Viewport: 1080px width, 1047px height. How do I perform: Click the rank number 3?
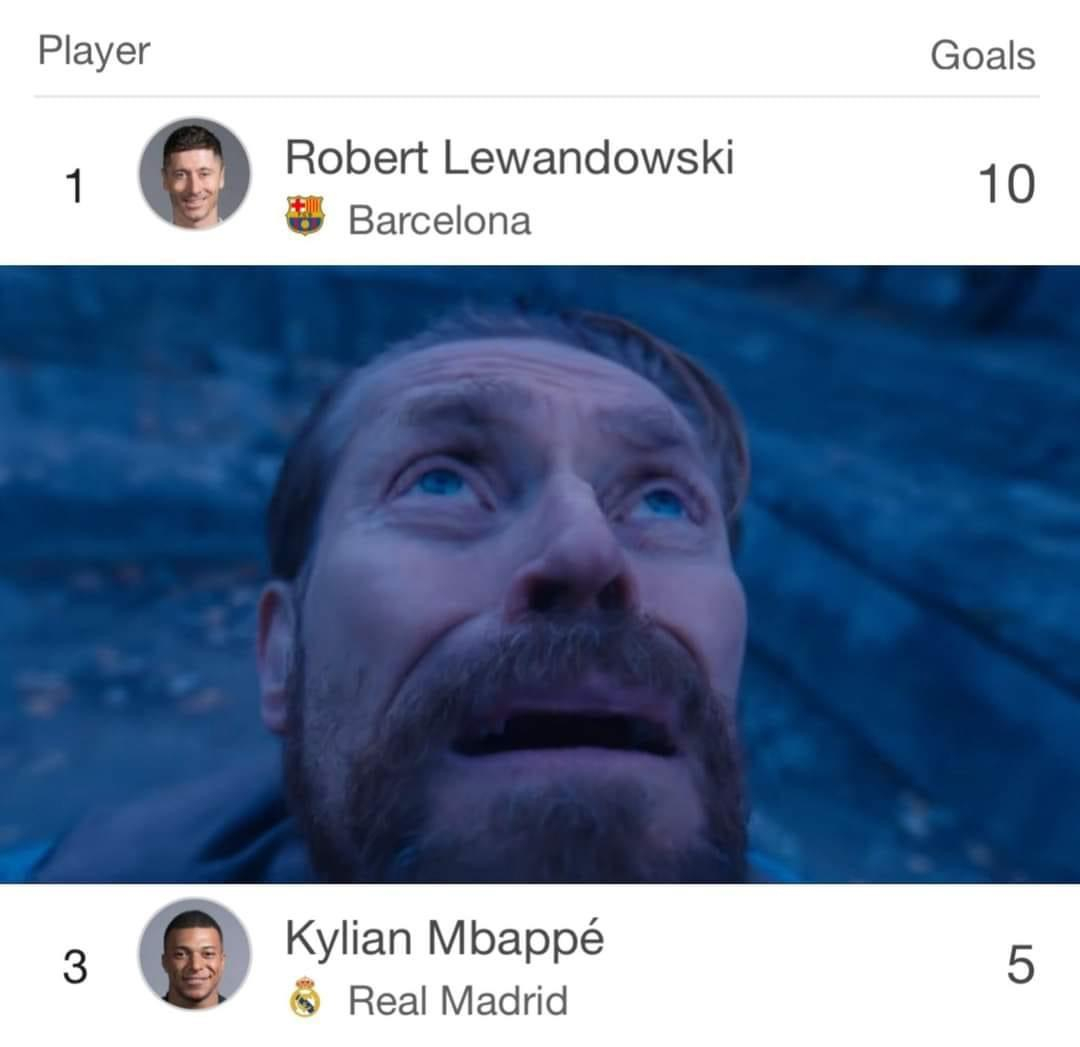(x=75, y=967)
